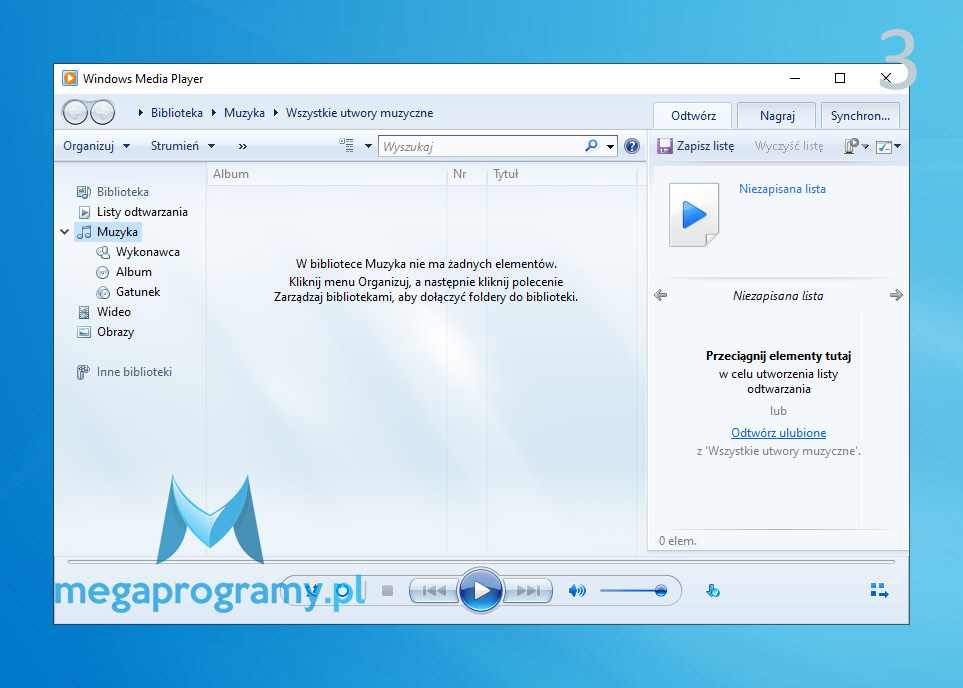963x688 pixels.
Task: Click the view options icon next to the search box
Action: pos(346,146)
